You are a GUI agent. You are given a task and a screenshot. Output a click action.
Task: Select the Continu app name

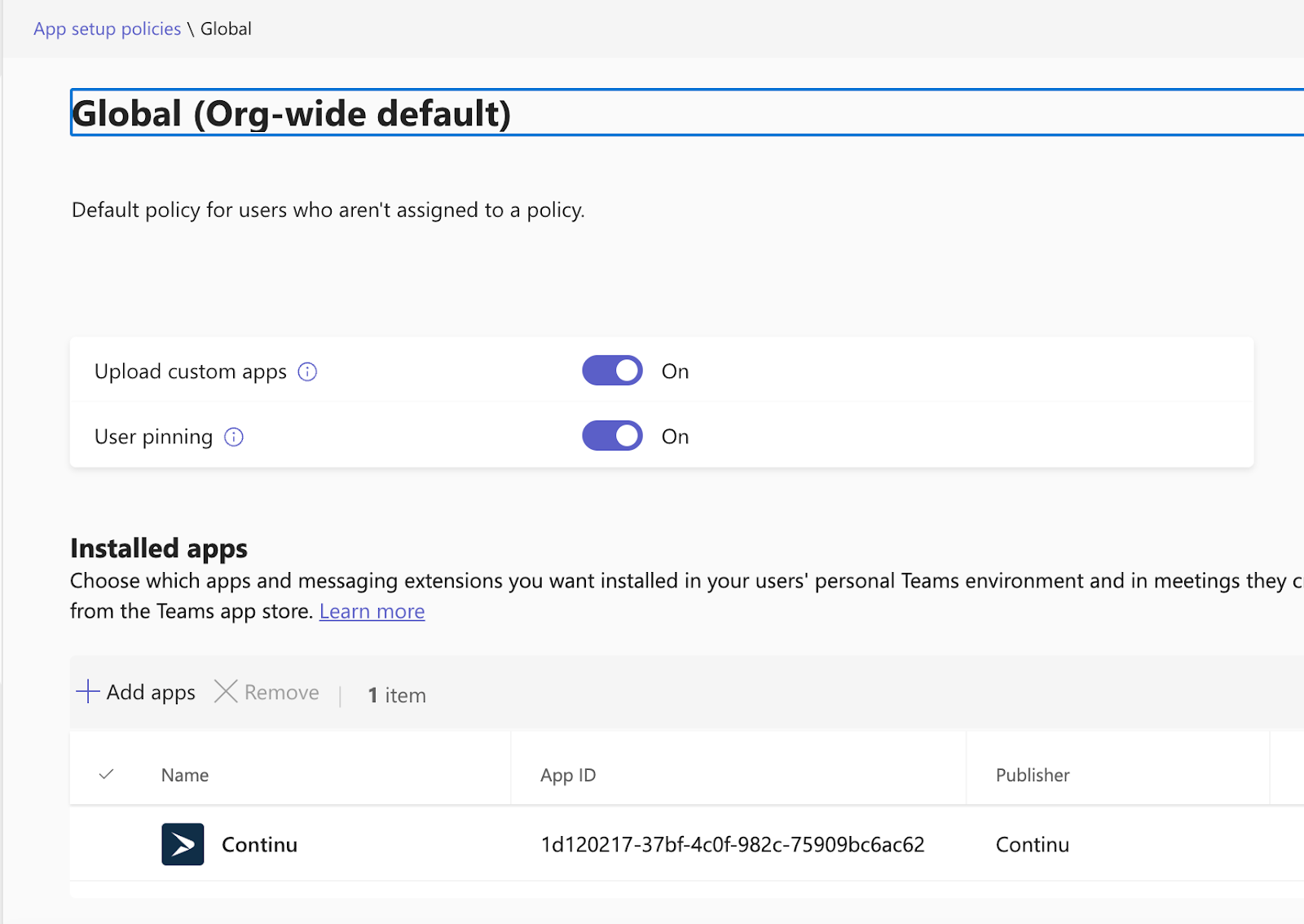click(x=259, y=845)
